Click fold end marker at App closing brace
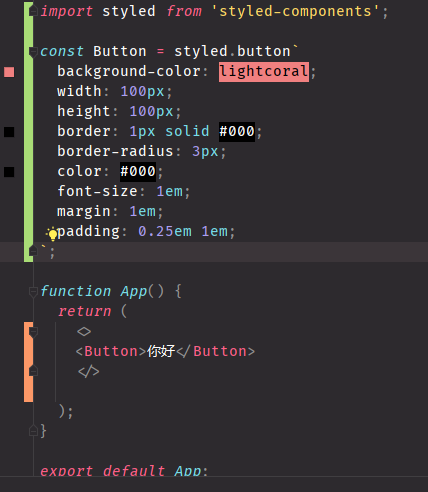 click(x=33, y=431)
